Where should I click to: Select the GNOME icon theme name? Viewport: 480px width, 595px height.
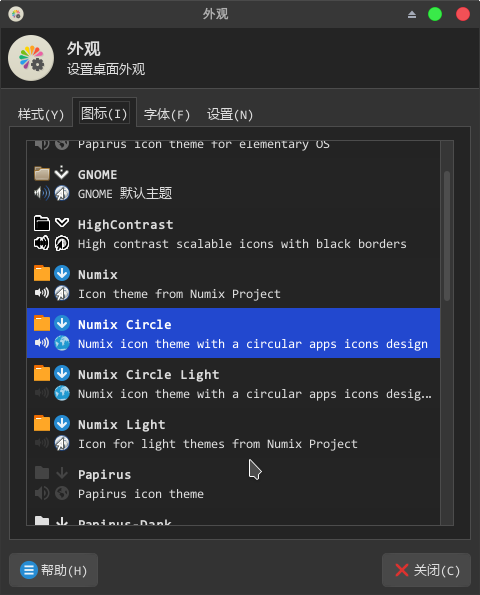(98, 175)
